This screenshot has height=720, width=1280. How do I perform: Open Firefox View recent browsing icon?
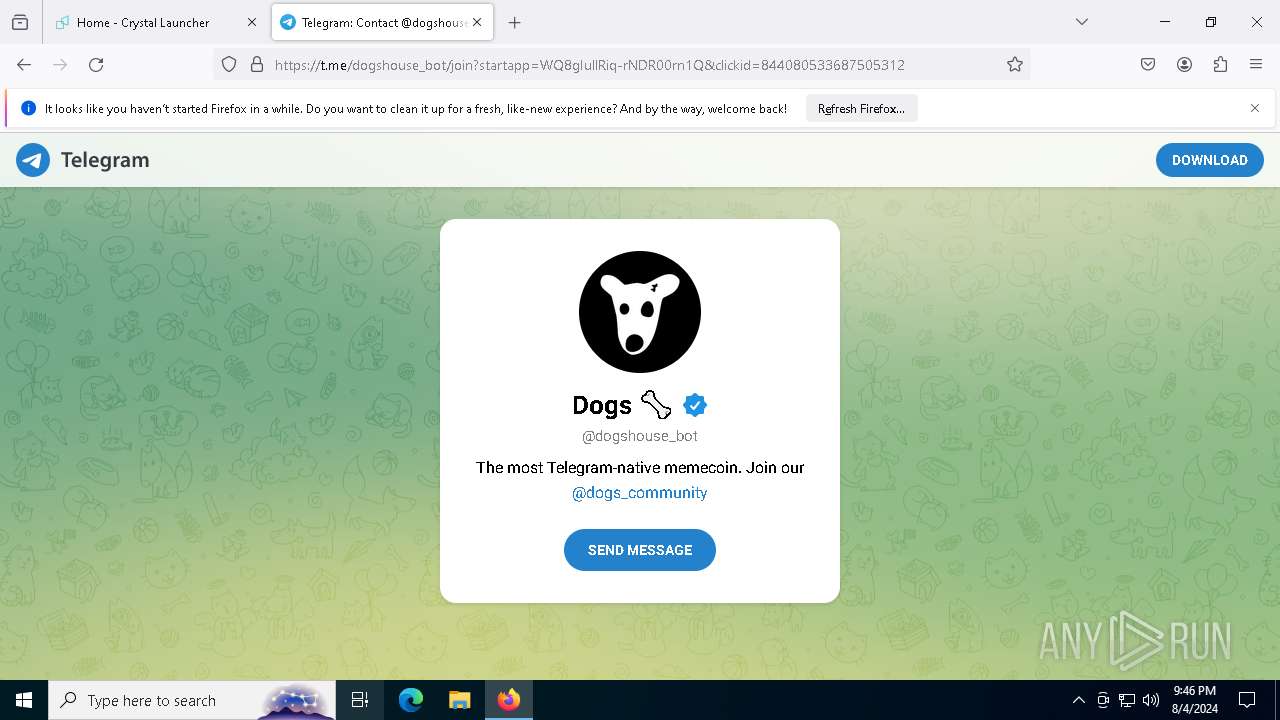tap(20, 22)
